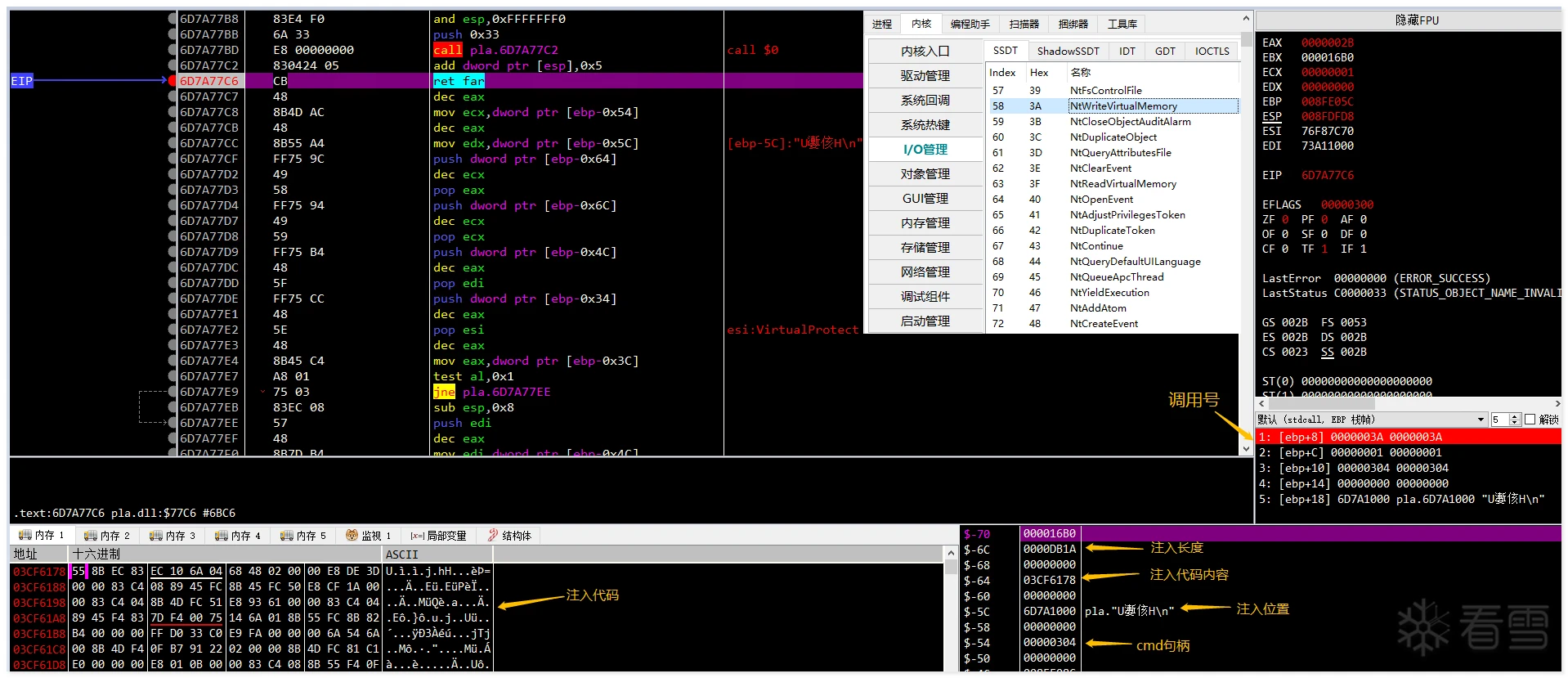
Task: Click the 内存 1 memory dump tab icon
Action: point(25,536)
